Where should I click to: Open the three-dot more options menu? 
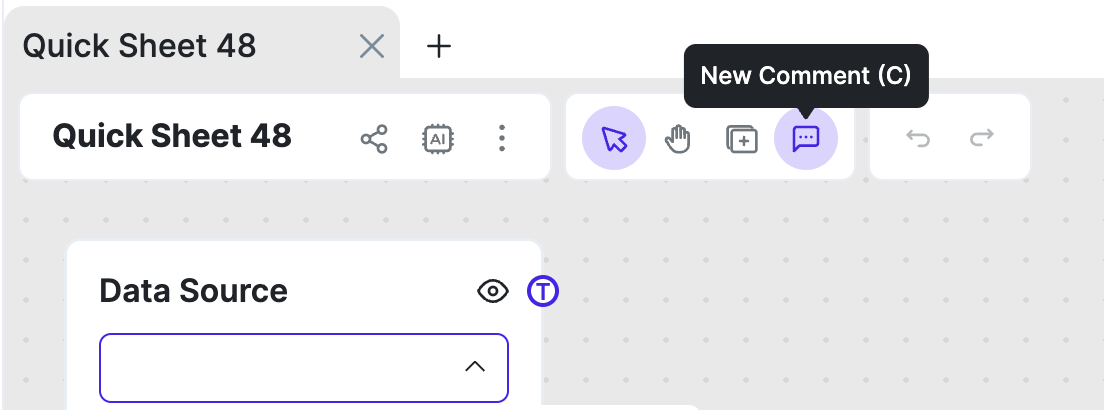tap(502, 138)
